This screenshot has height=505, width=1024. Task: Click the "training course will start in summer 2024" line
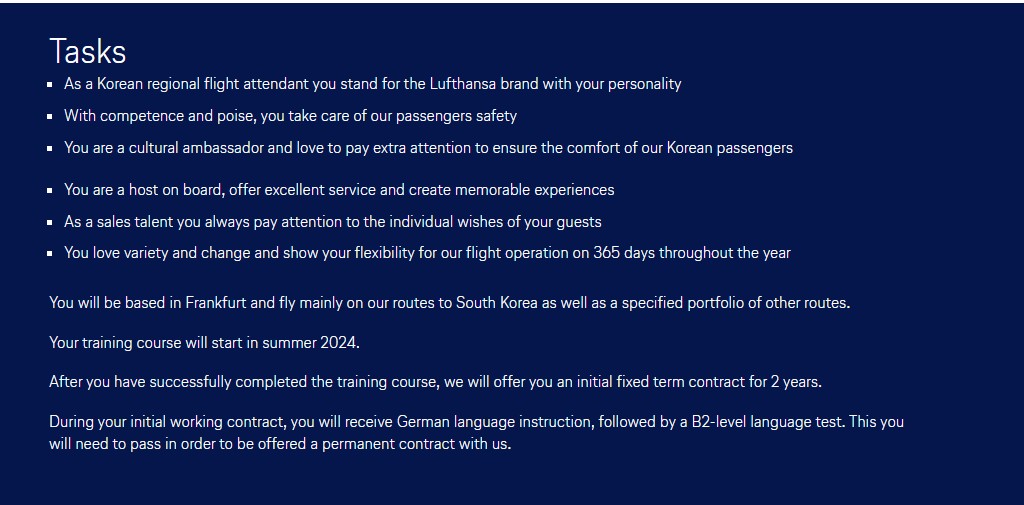pyautogui.click(x=204, y=342)
